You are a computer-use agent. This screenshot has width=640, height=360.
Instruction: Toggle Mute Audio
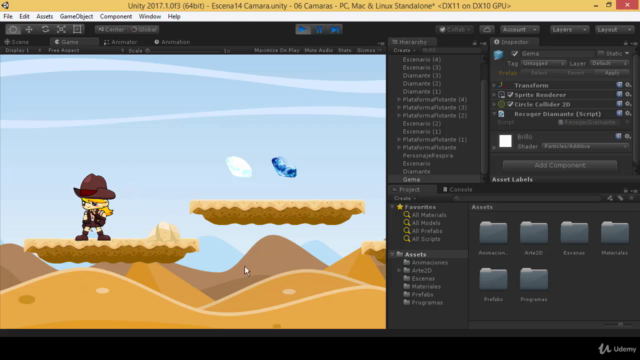pyautogui.click(x=318, y=50)
